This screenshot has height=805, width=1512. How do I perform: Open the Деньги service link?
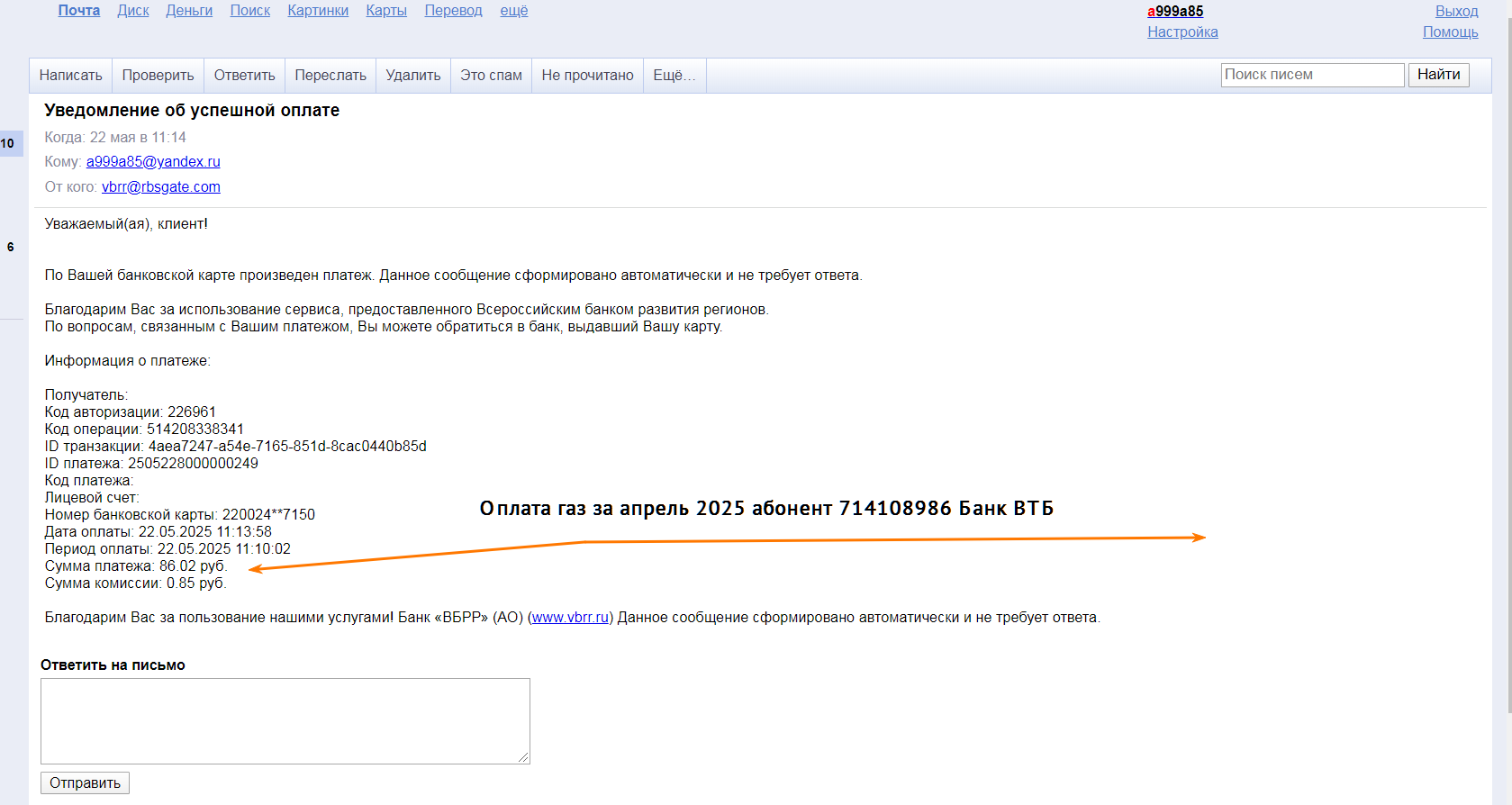pos(189,11)
